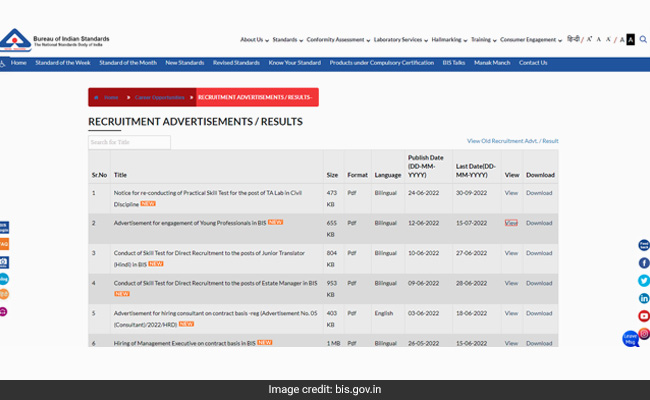Open the BIS Twitter page icon
Image resolution: width=650 pixels, height=400 pixels.
644,281
